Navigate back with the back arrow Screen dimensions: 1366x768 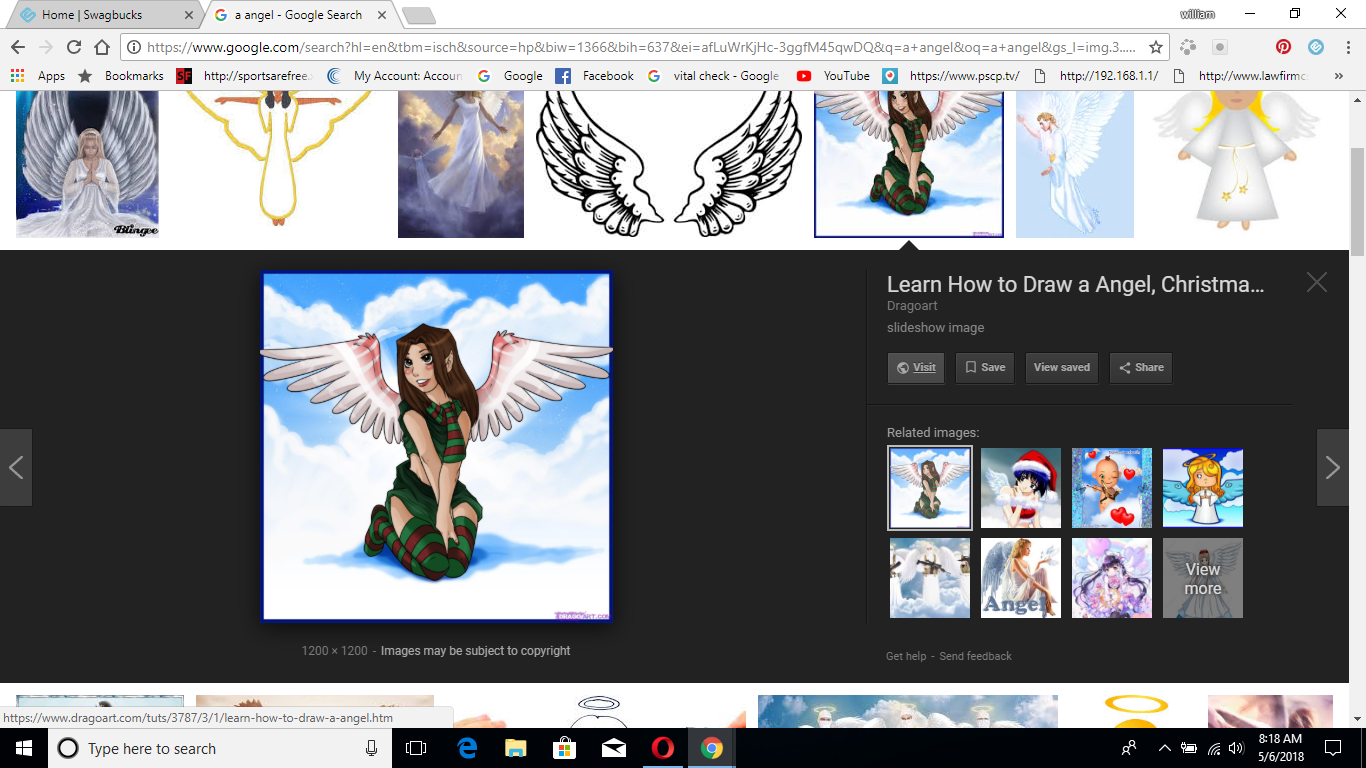pos(17,47)
